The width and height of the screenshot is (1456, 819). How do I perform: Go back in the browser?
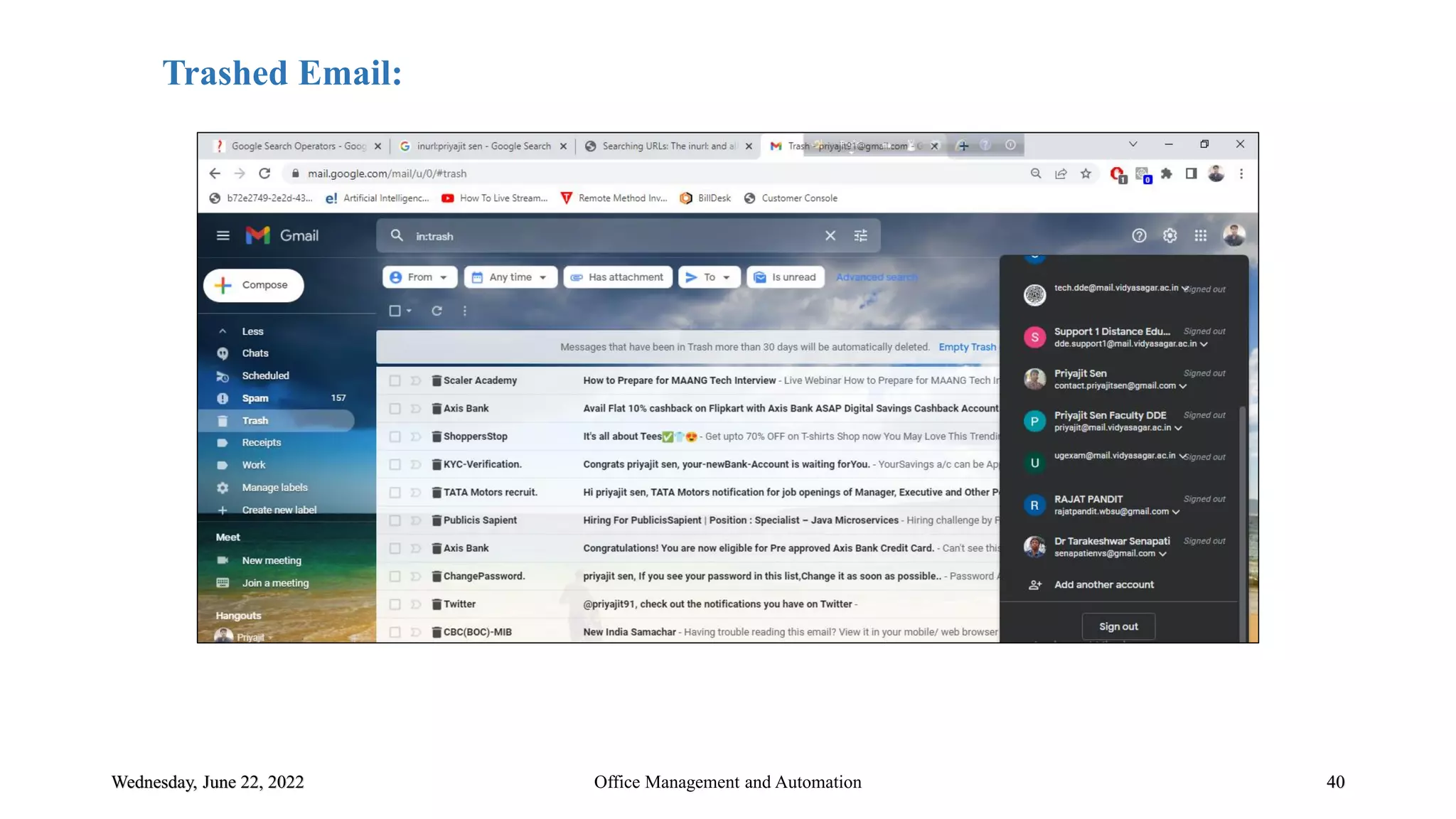(x=215, y=173)
